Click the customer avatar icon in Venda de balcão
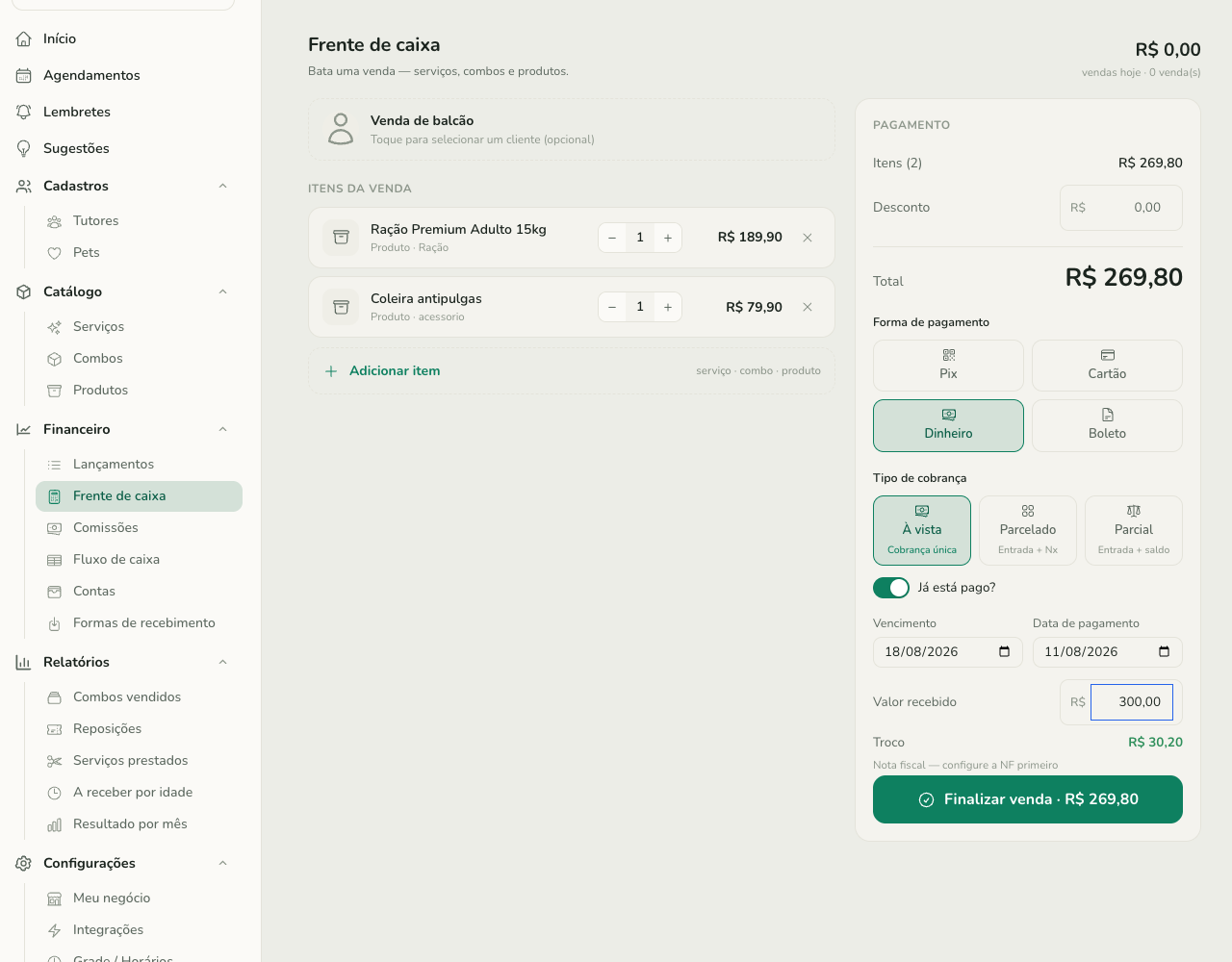Screen dimensions: 1232x962 pyautogui.click(x=341, y=129)
